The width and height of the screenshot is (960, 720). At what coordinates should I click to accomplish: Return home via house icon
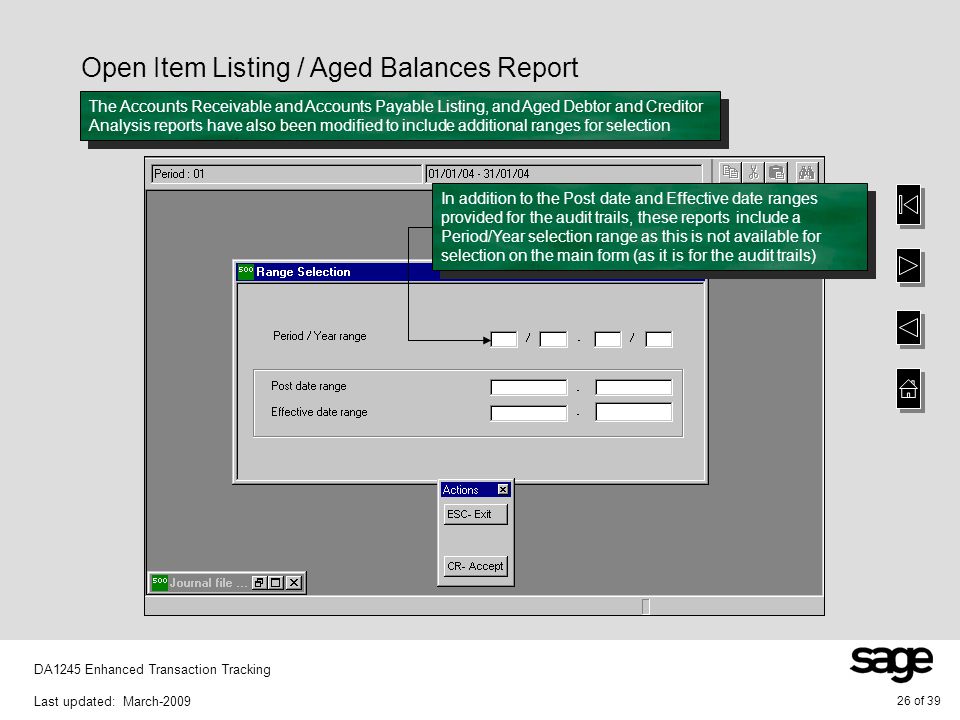coord(909,388)
